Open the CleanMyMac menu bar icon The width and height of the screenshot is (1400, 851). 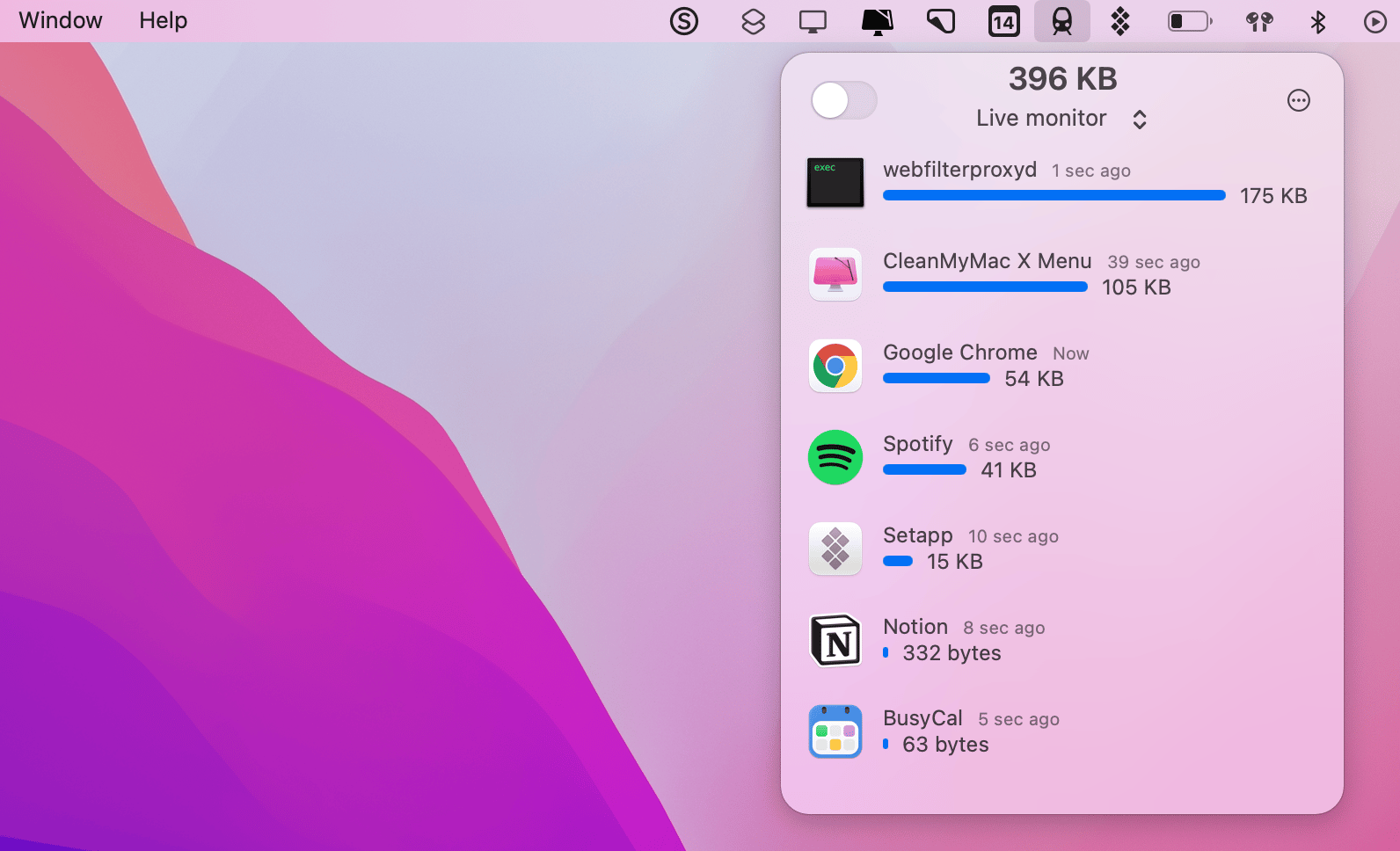pyautogui.click(x=878, y=21)
